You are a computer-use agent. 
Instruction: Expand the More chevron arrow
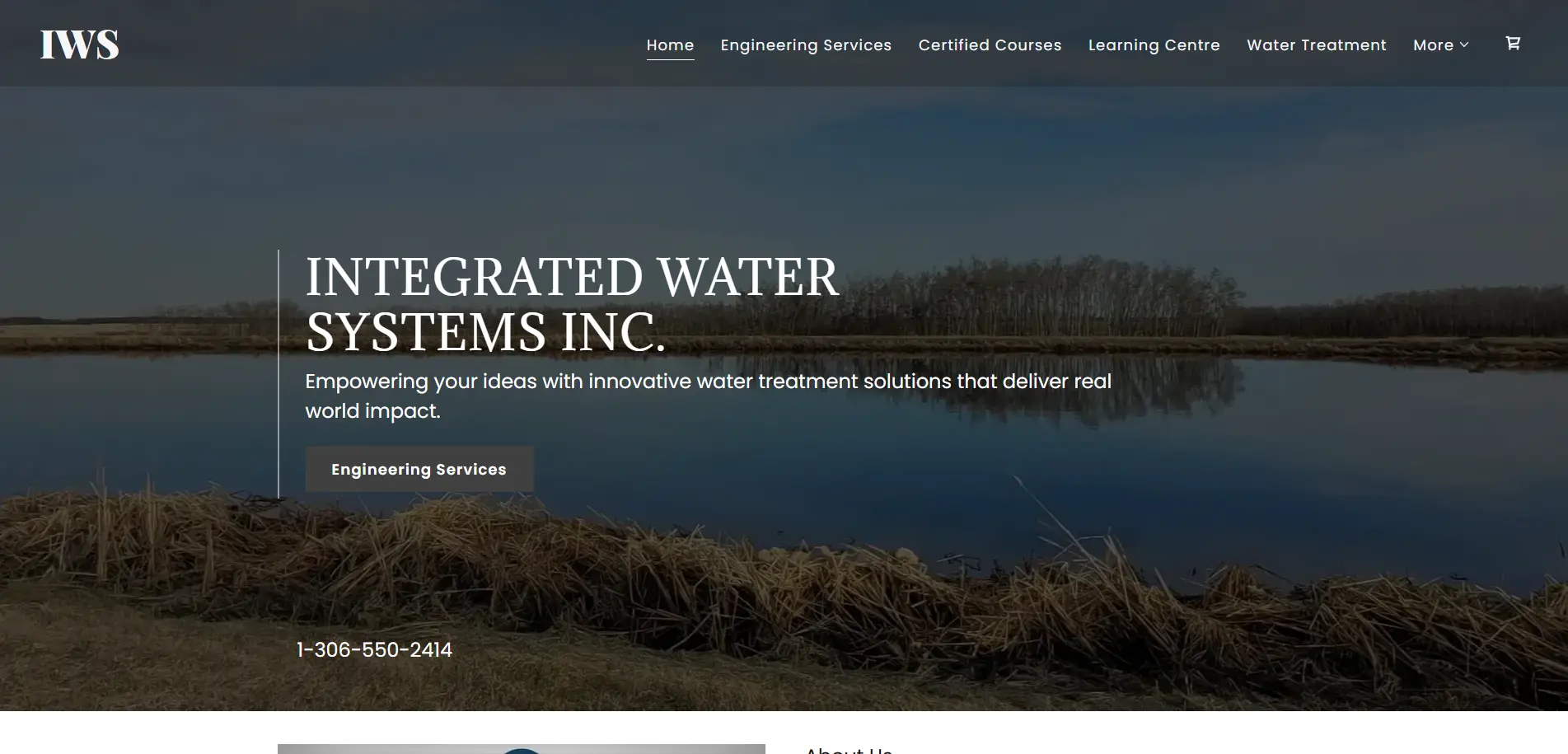pos(1464,44)
